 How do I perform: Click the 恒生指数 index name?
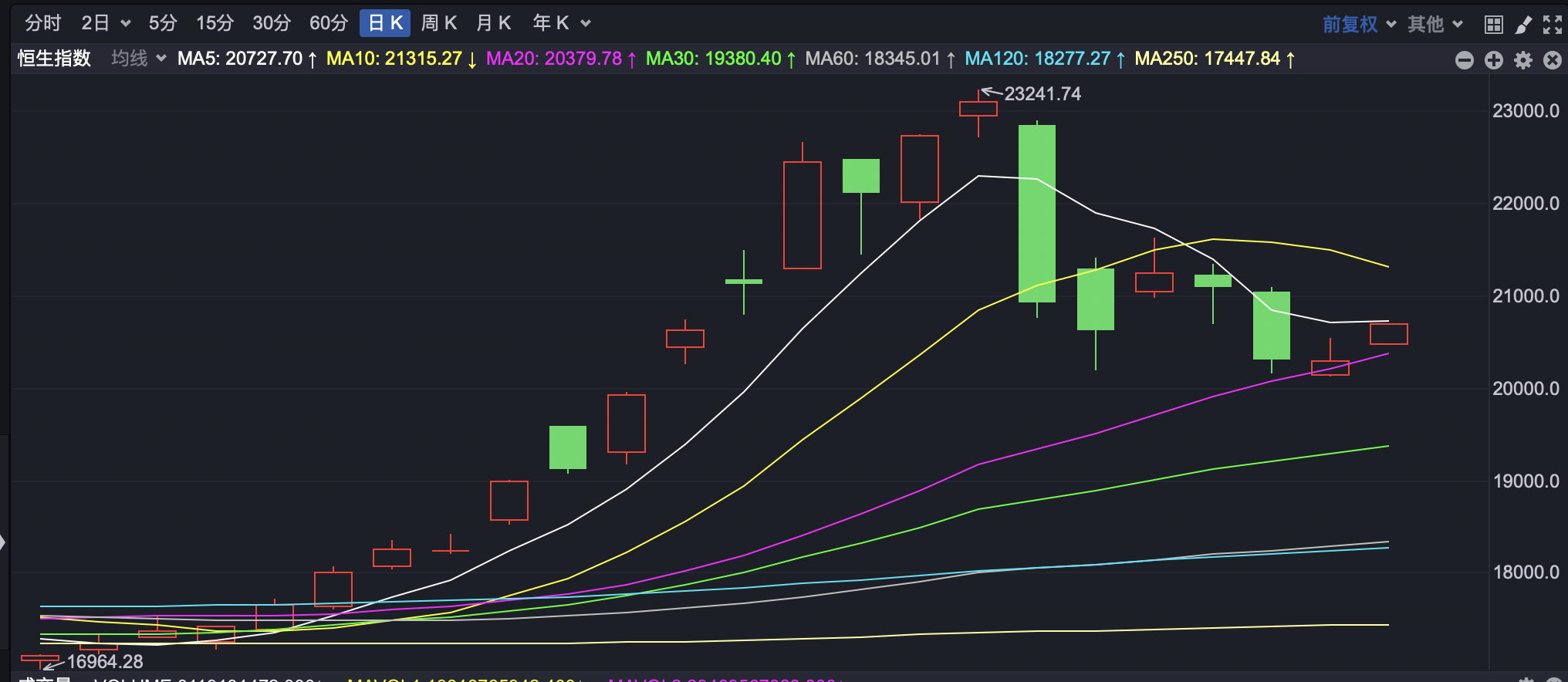point(54,59)
